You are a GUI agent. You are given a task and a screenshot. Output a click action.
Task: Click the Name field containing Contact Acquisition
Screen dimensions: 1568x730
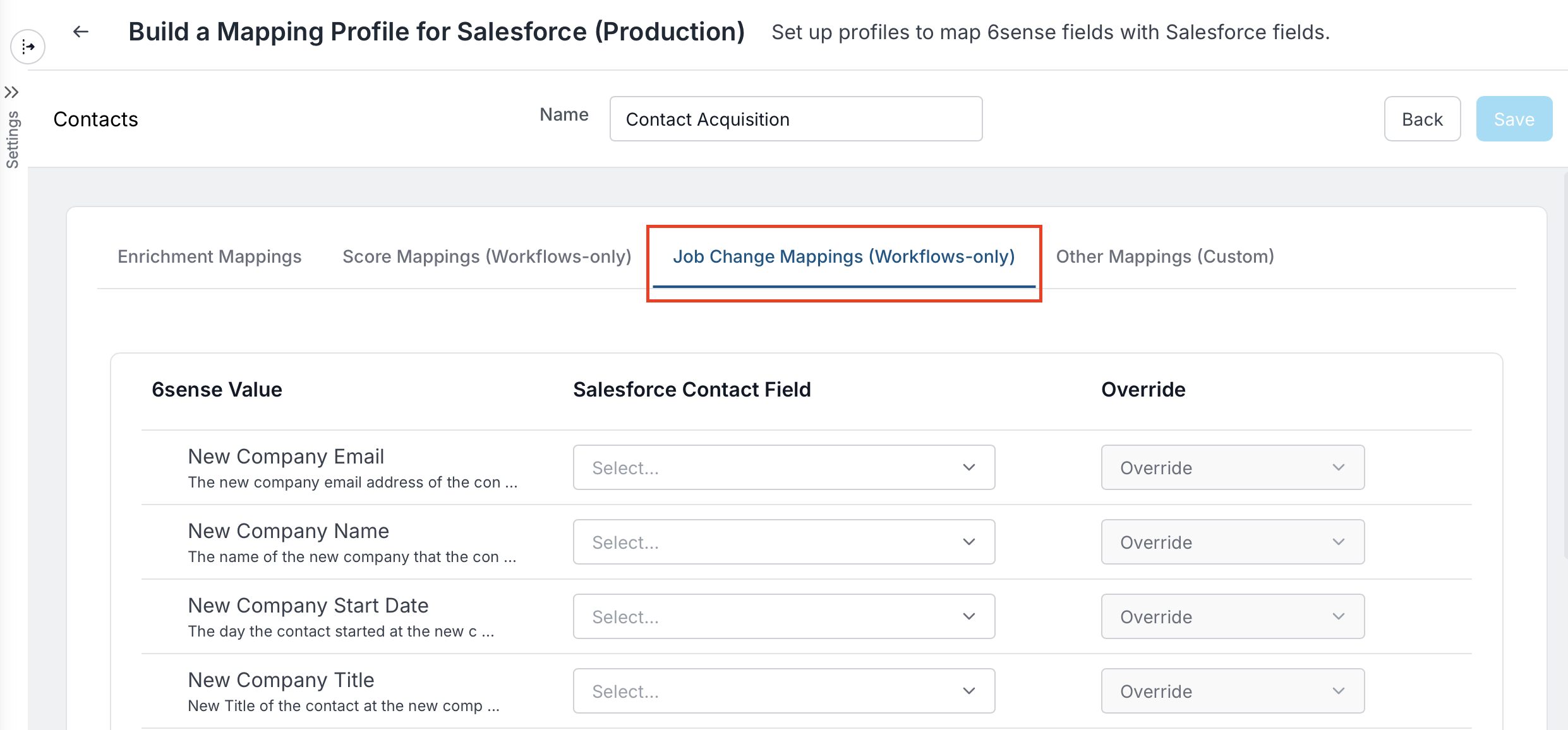(796, 119)
